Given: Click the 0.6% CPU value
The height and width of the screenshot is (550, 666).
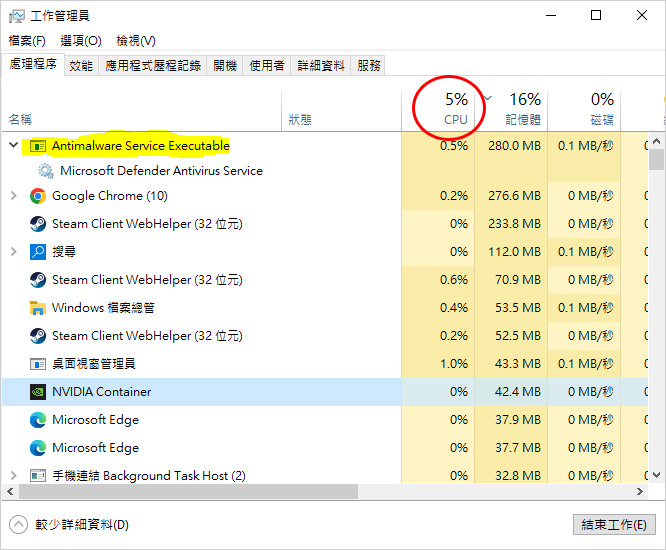Looking at the screenshot, I should point(454,280).
